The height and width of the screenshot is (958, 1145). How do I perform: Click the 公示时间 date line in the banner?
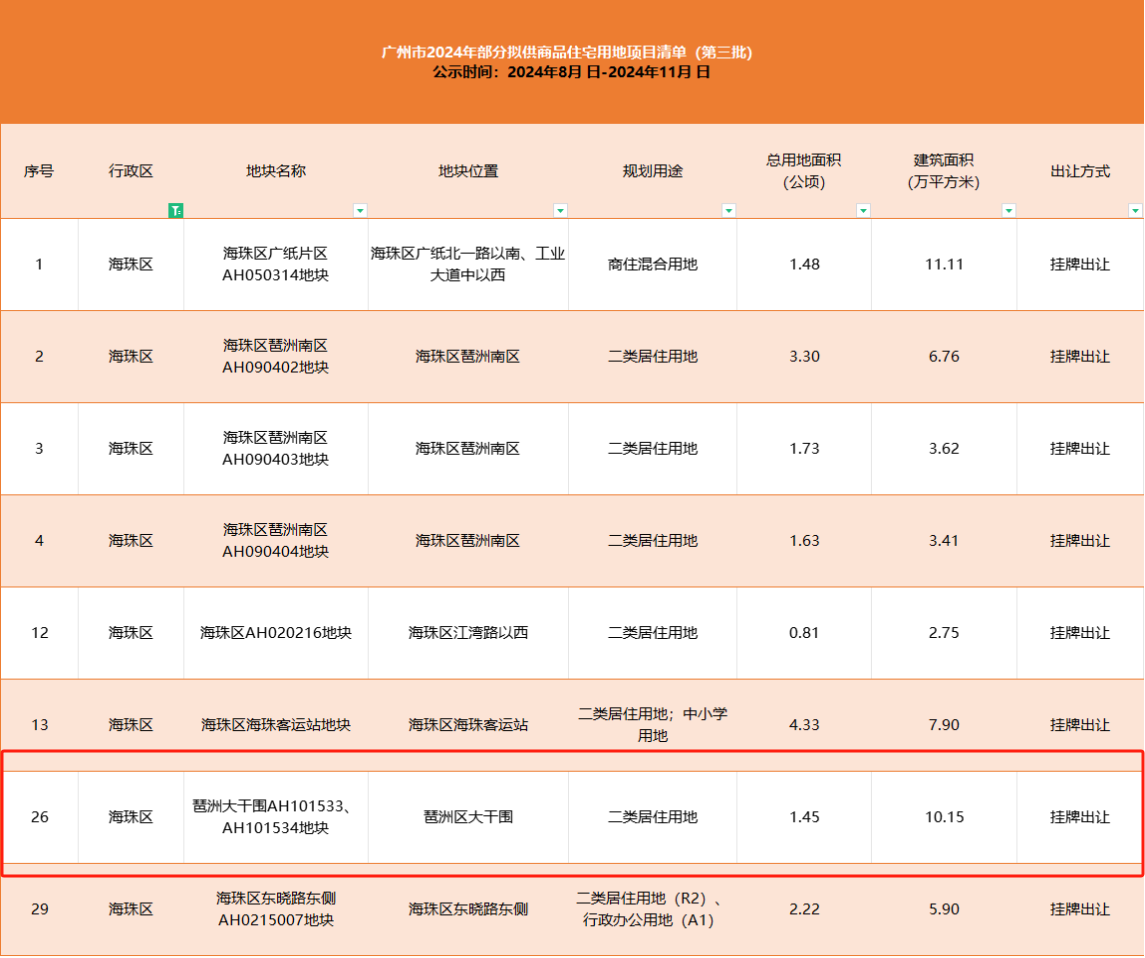[572, 72]
